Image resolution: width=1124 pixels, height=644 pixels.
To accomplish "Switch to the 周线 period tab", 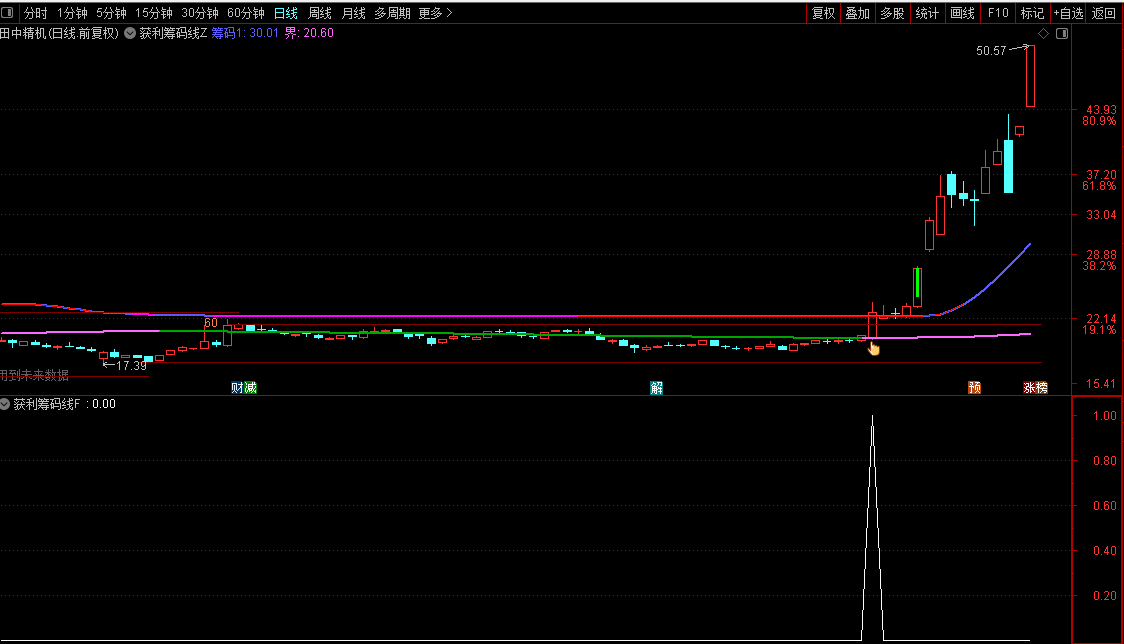I will 320,13.
